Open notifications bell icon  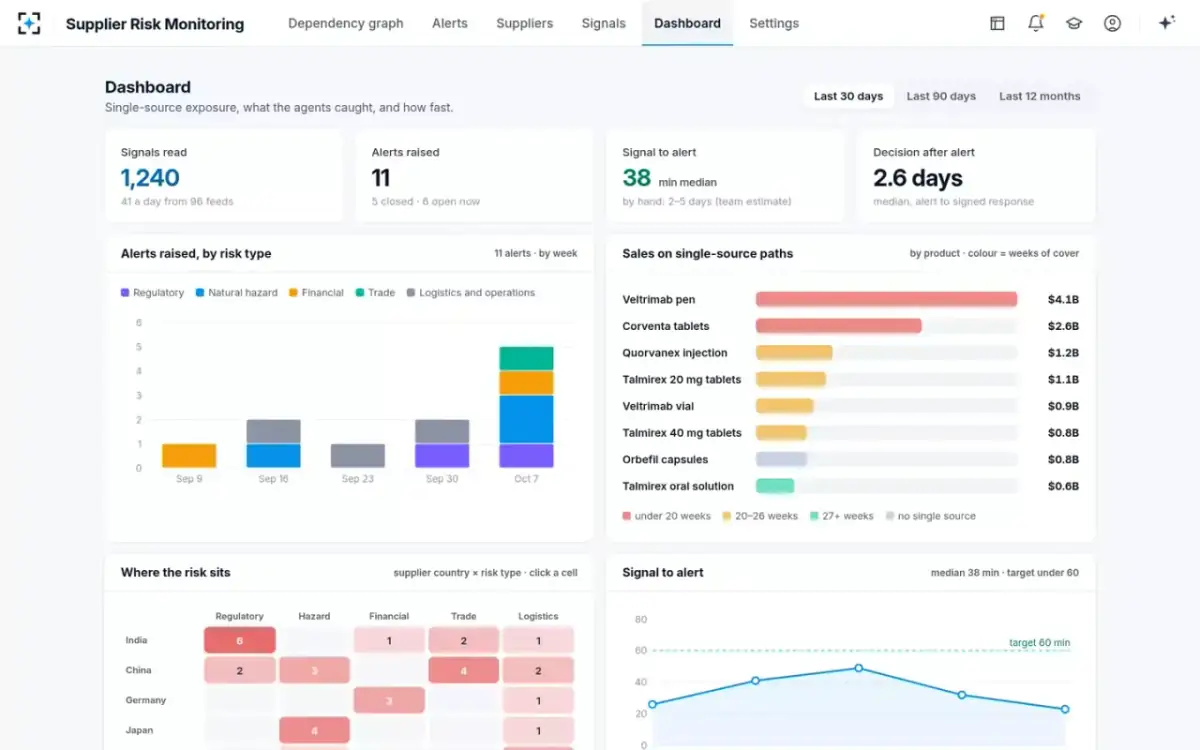[x=1036, y=23]
